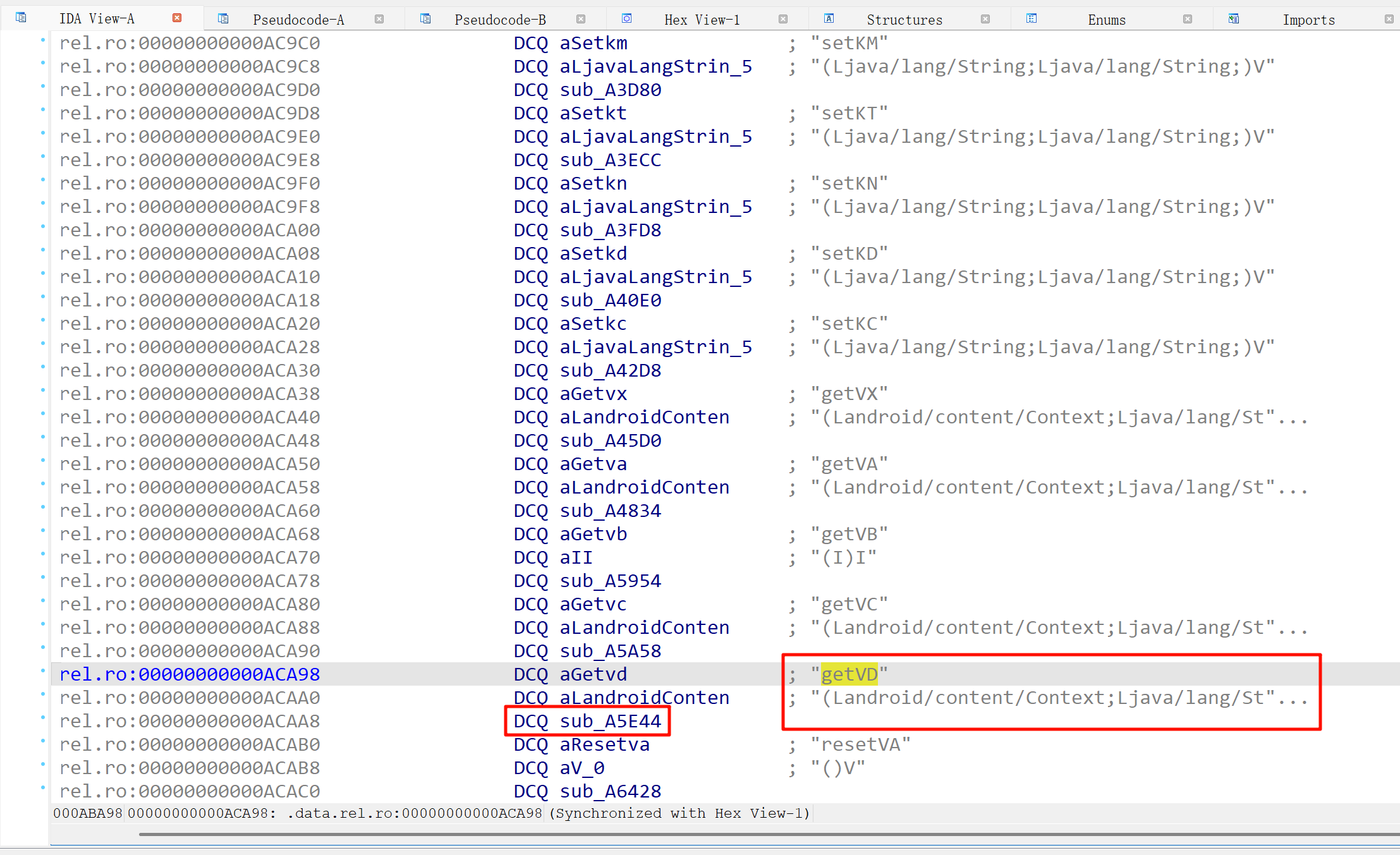Viewport: 1400px width, 855px height.
Task: Click the Hex View-1 tab icon
Action: coord(626,18)
